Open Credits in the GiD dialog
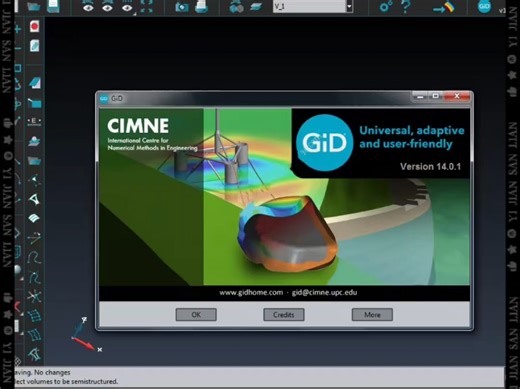 click(284, 315)
